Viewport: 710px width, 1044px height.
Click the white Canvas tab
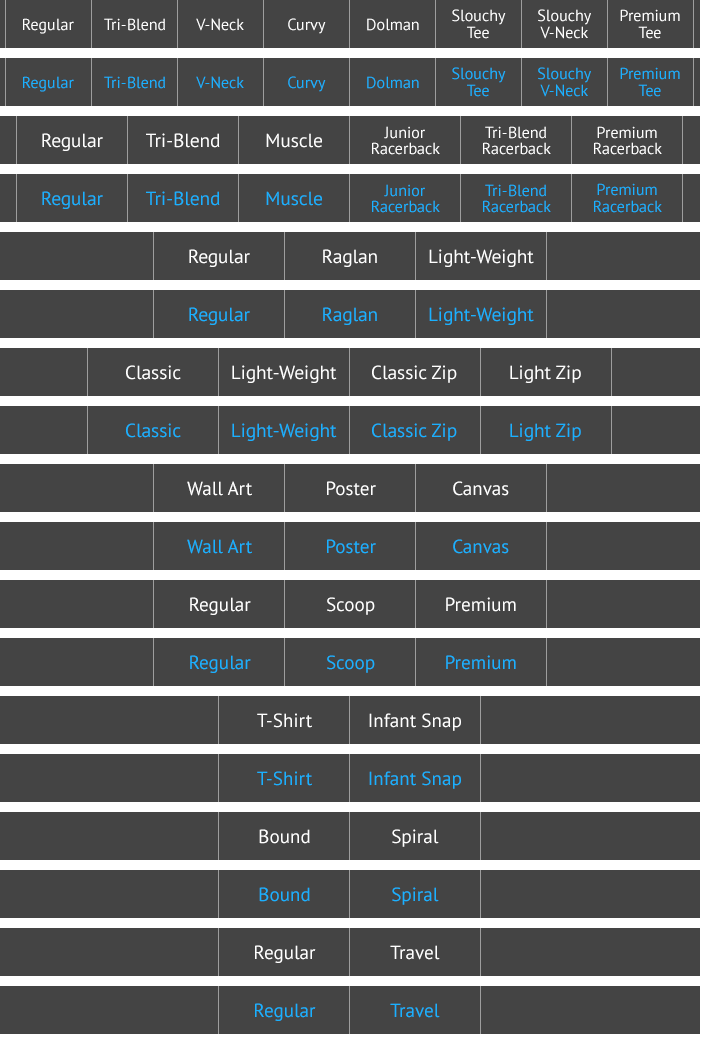[x=480, y=489]
